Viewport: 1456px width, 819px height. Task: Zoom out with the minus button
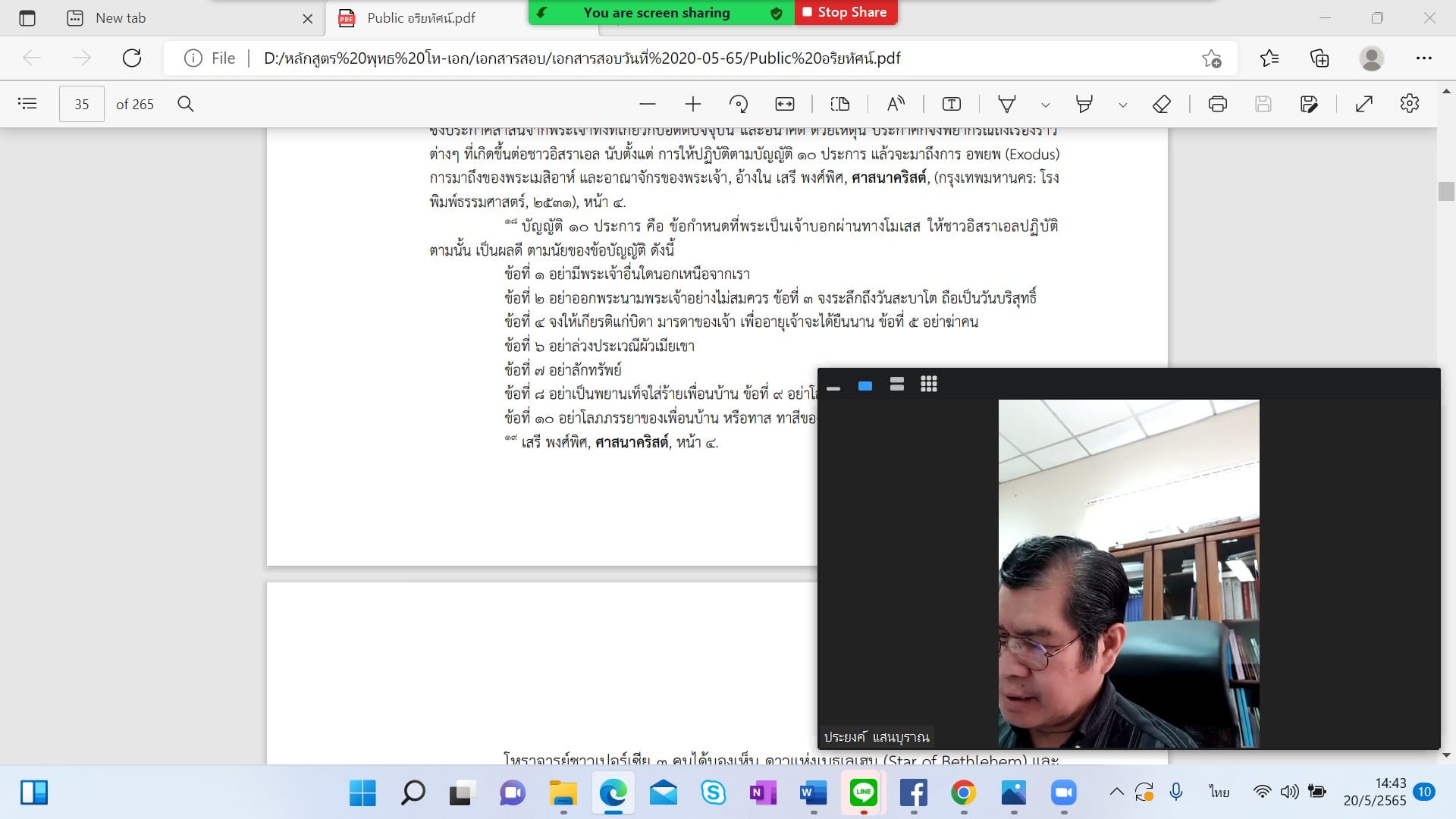[647, 104]
